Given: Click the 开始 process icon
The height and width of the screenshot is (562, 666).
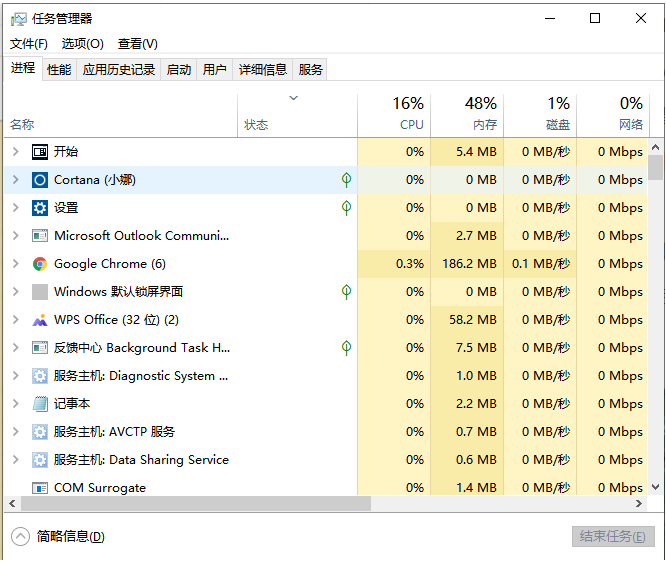Looking at the screenshot, I should (40, 152).
